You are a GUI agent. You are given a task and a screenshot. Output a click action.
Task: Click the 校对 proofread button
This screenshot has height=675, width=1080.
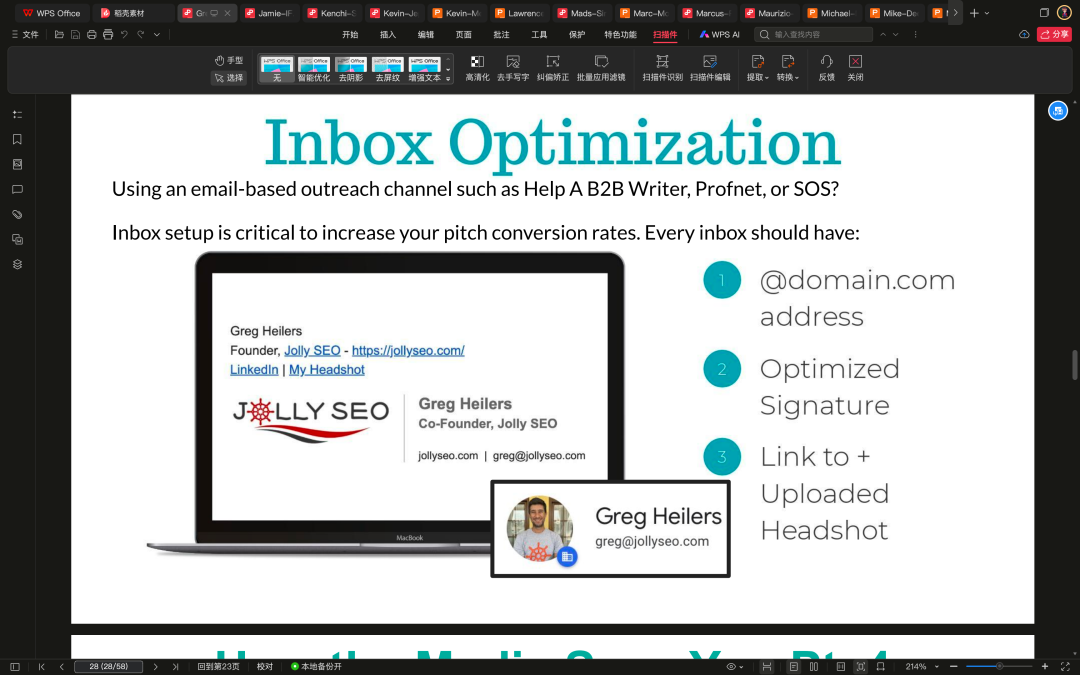265,666
